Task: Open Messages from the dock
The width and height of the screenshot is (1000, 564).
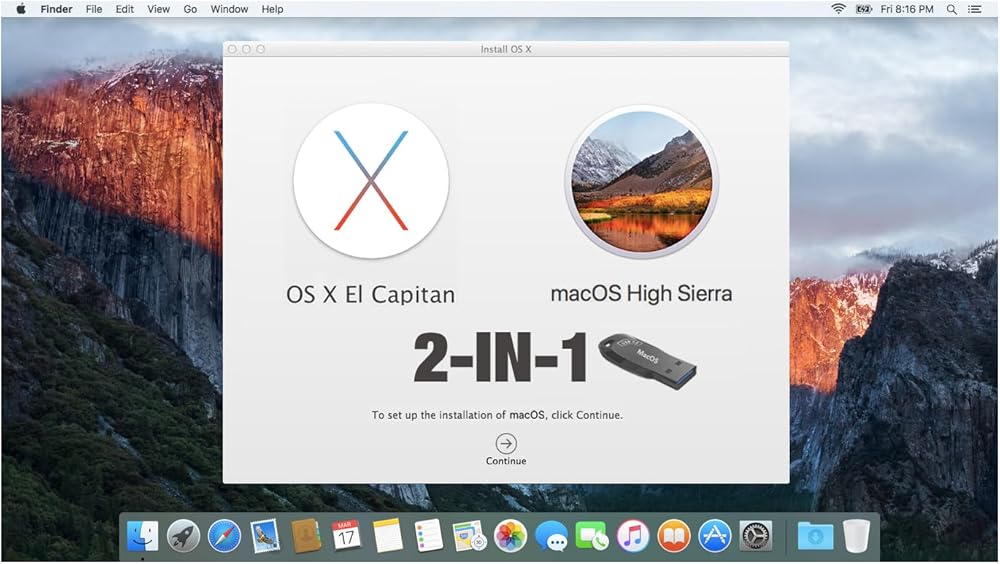Action: coord(551,536)
